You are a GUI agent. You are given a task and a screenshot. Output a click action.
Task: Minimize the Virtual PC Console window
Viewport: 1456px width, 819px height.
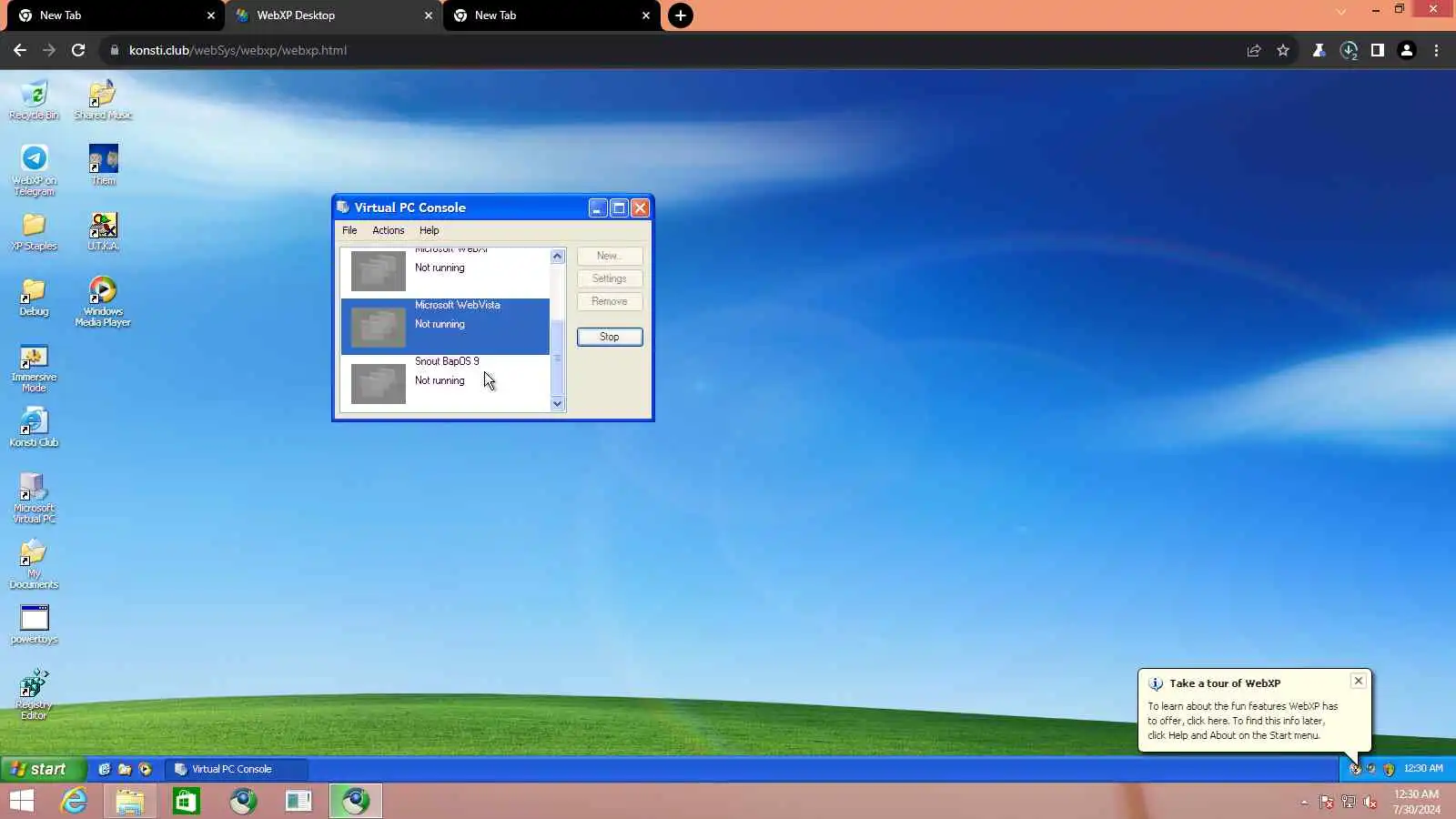[597, 207]
